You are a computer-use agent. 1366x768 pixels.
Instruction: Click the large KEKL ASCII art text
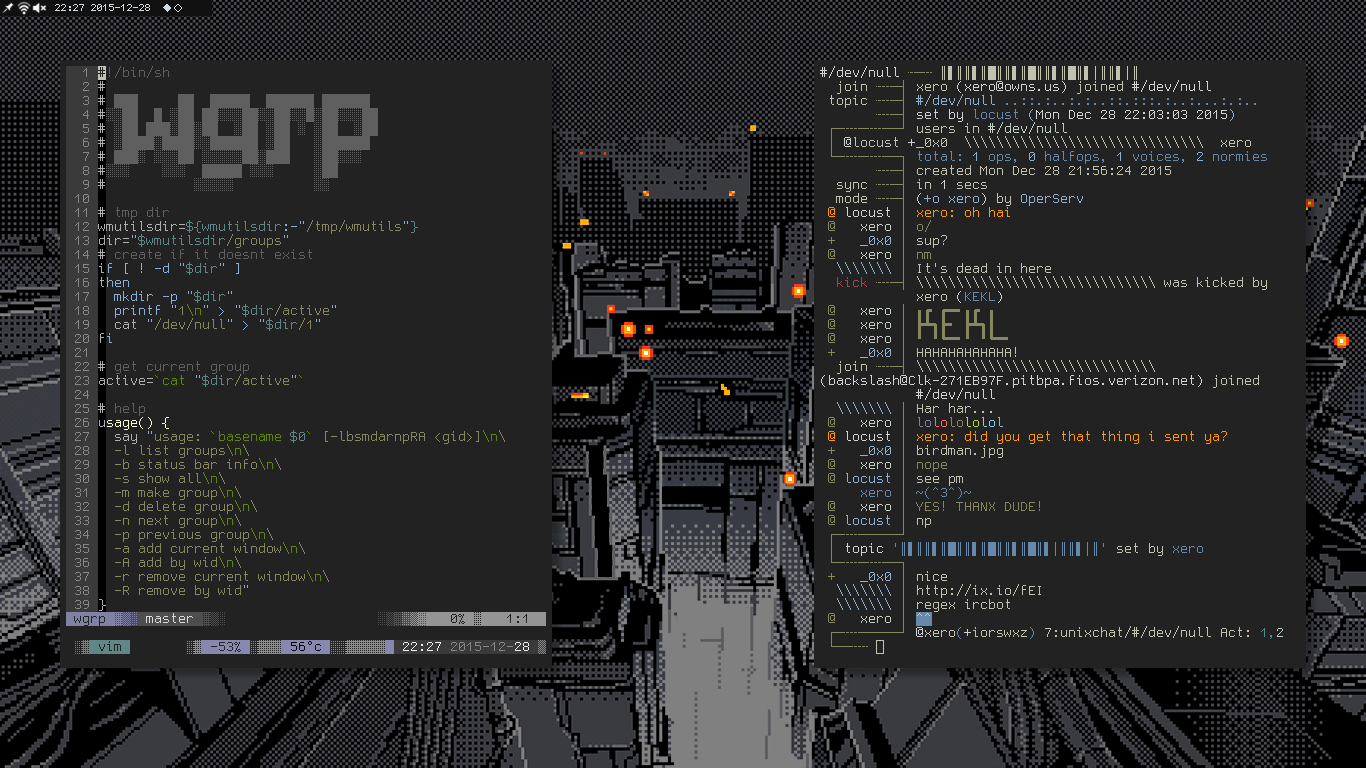coord(961,325)
